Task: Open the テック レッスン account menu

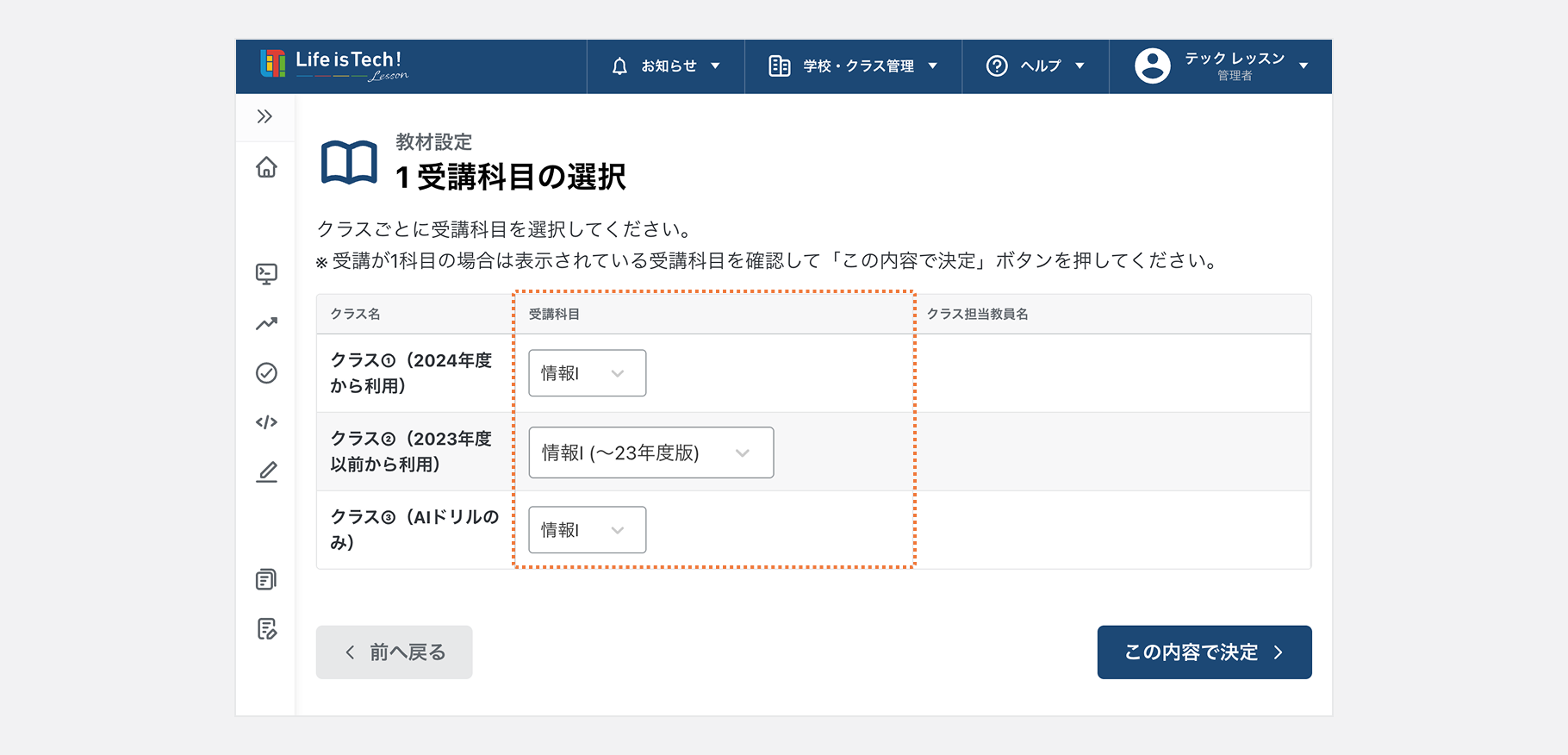Action: (x=1221, y=66)
